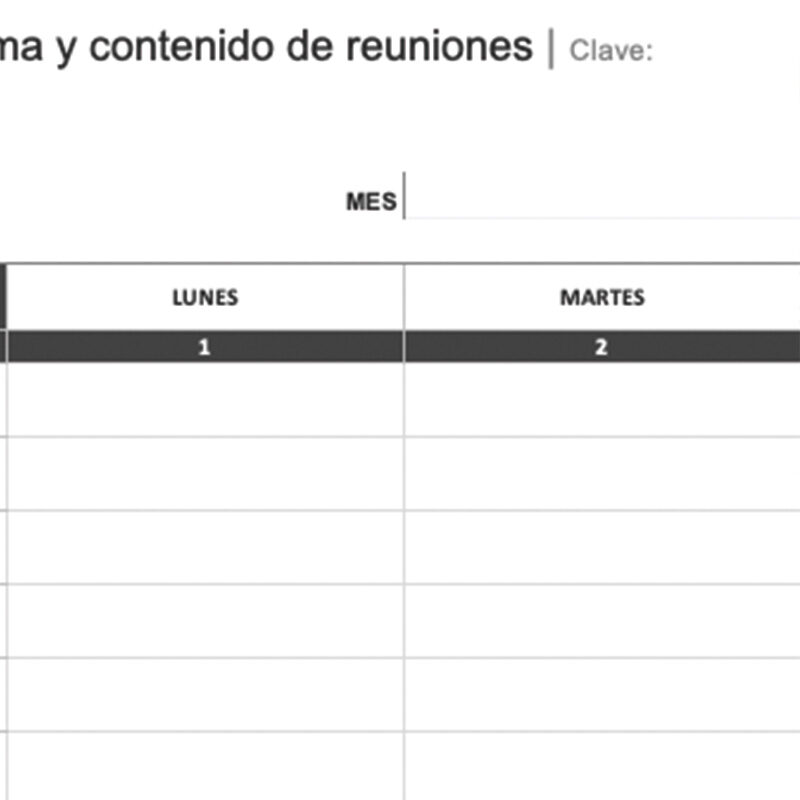Viewport: 800px width, 800px height.
Task: Select first empty cell under MARTES day 2
Action: click(x=602, y=399)
